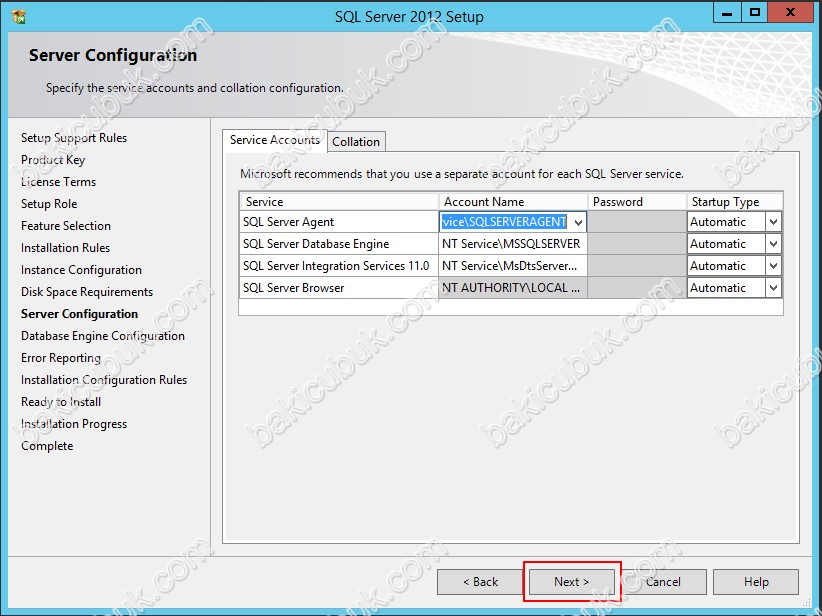822x616 pixels.
Task: Click Product Key step in sidebar
Action: coord(53,160)
